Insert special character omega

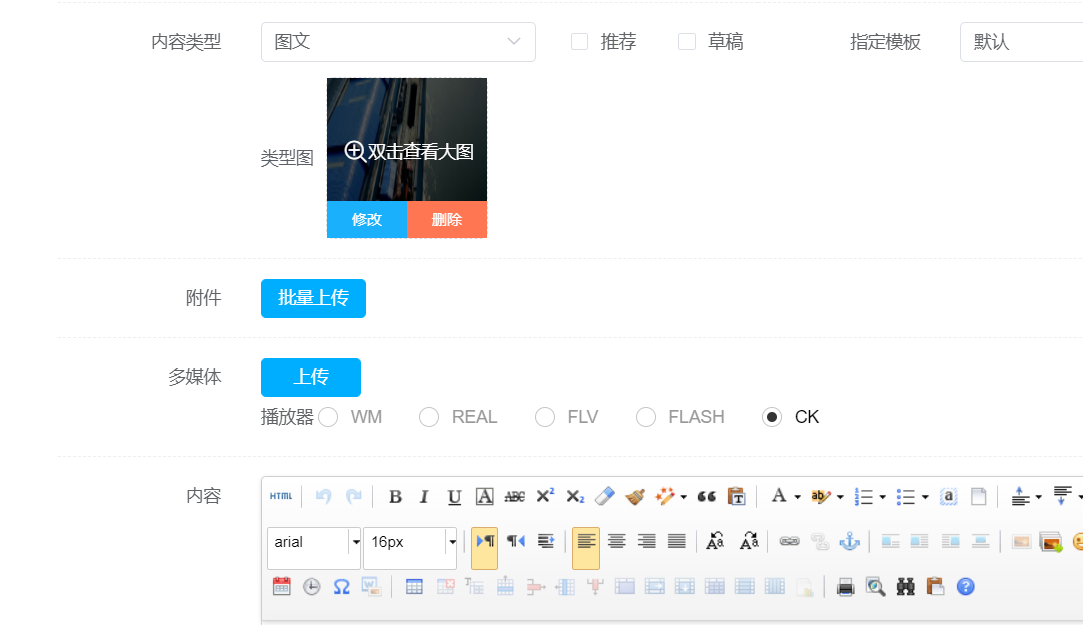pos(341,586)
